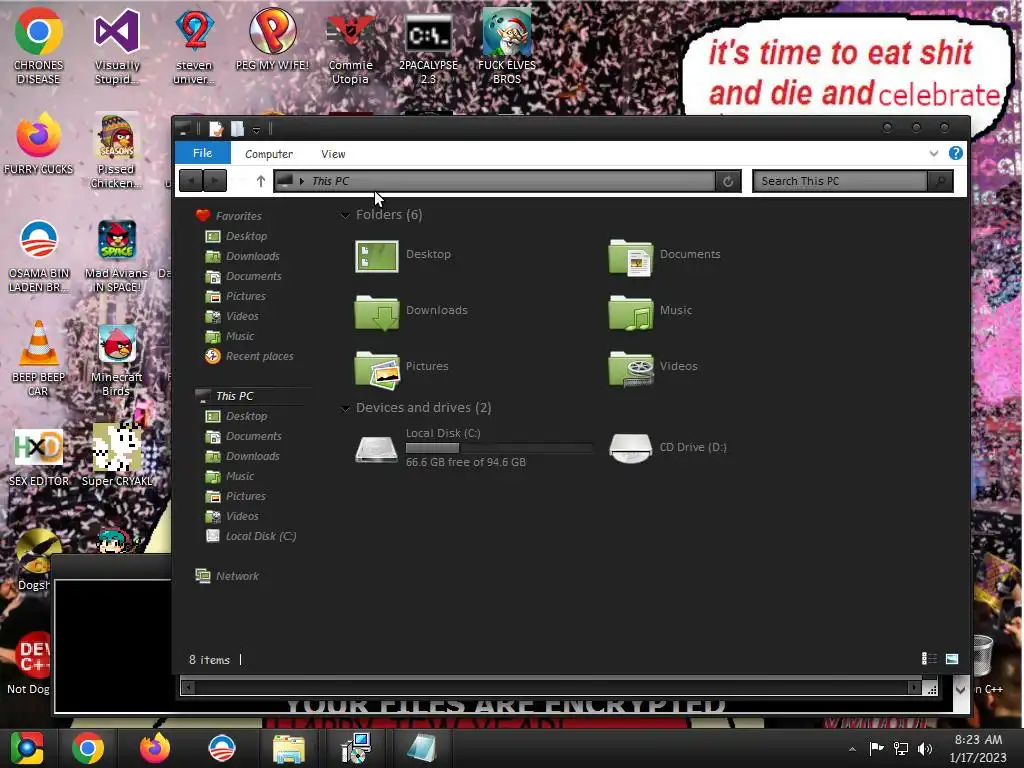Go up one folder level arrow
This screenshot has width=1024, height=768.
tap(261, 181)
